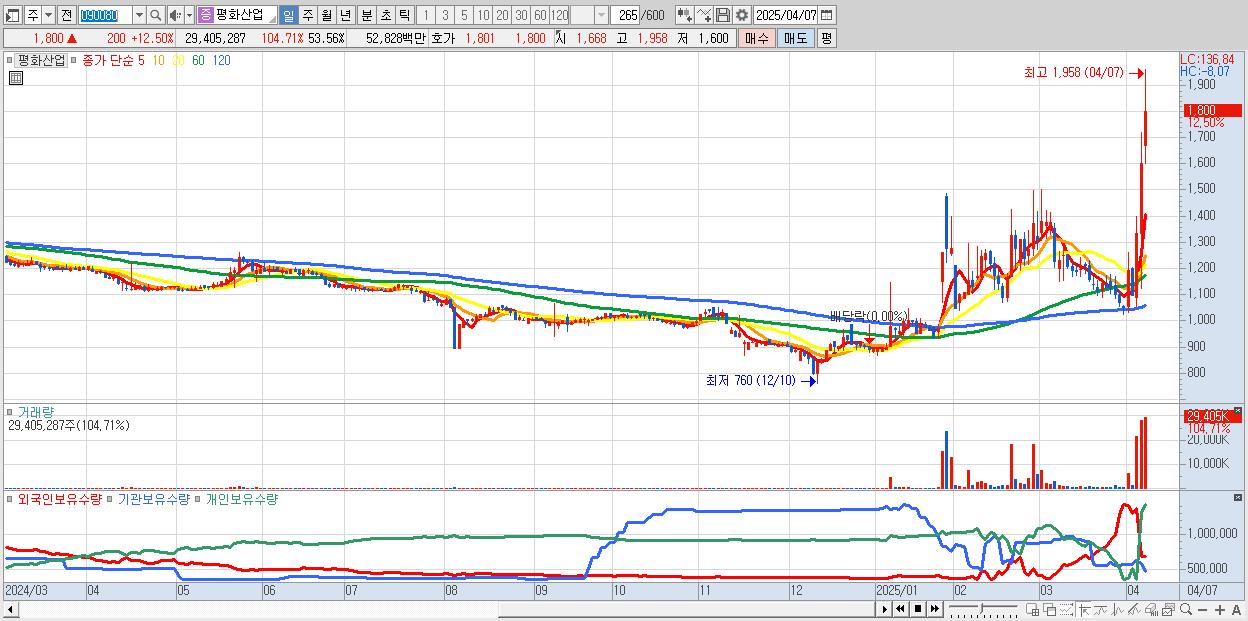Choose interval 20 button

tap(502, 15)
